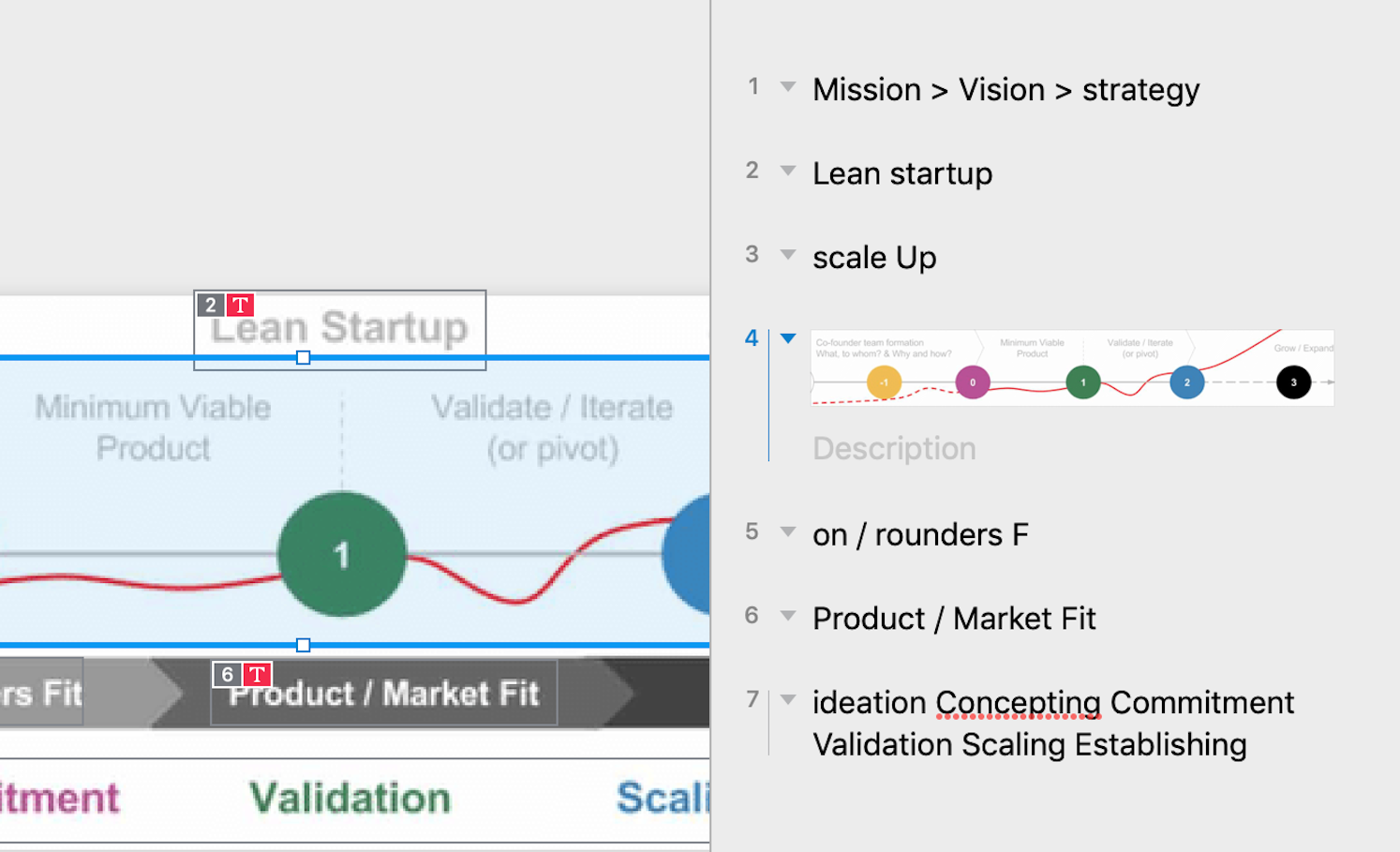Click the red T badge on Product / Market Fit
The image size is (1400, 852).
point(257,675)
